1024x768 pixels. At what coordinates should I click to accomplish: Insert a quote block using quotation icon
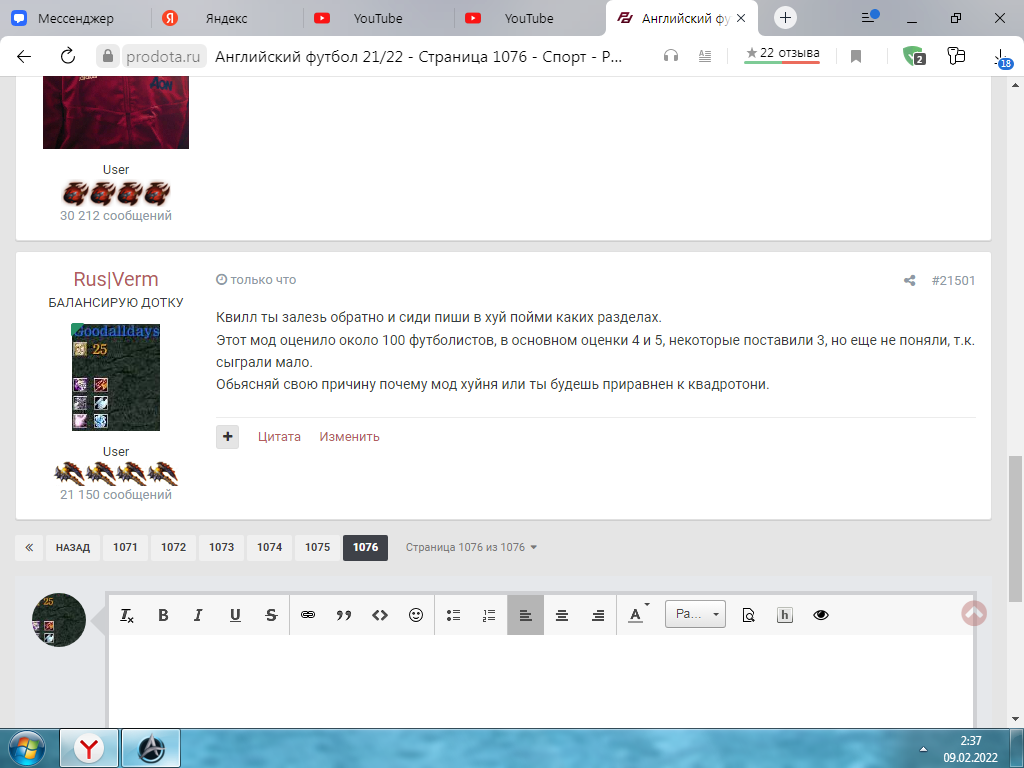tap(344, 616)
